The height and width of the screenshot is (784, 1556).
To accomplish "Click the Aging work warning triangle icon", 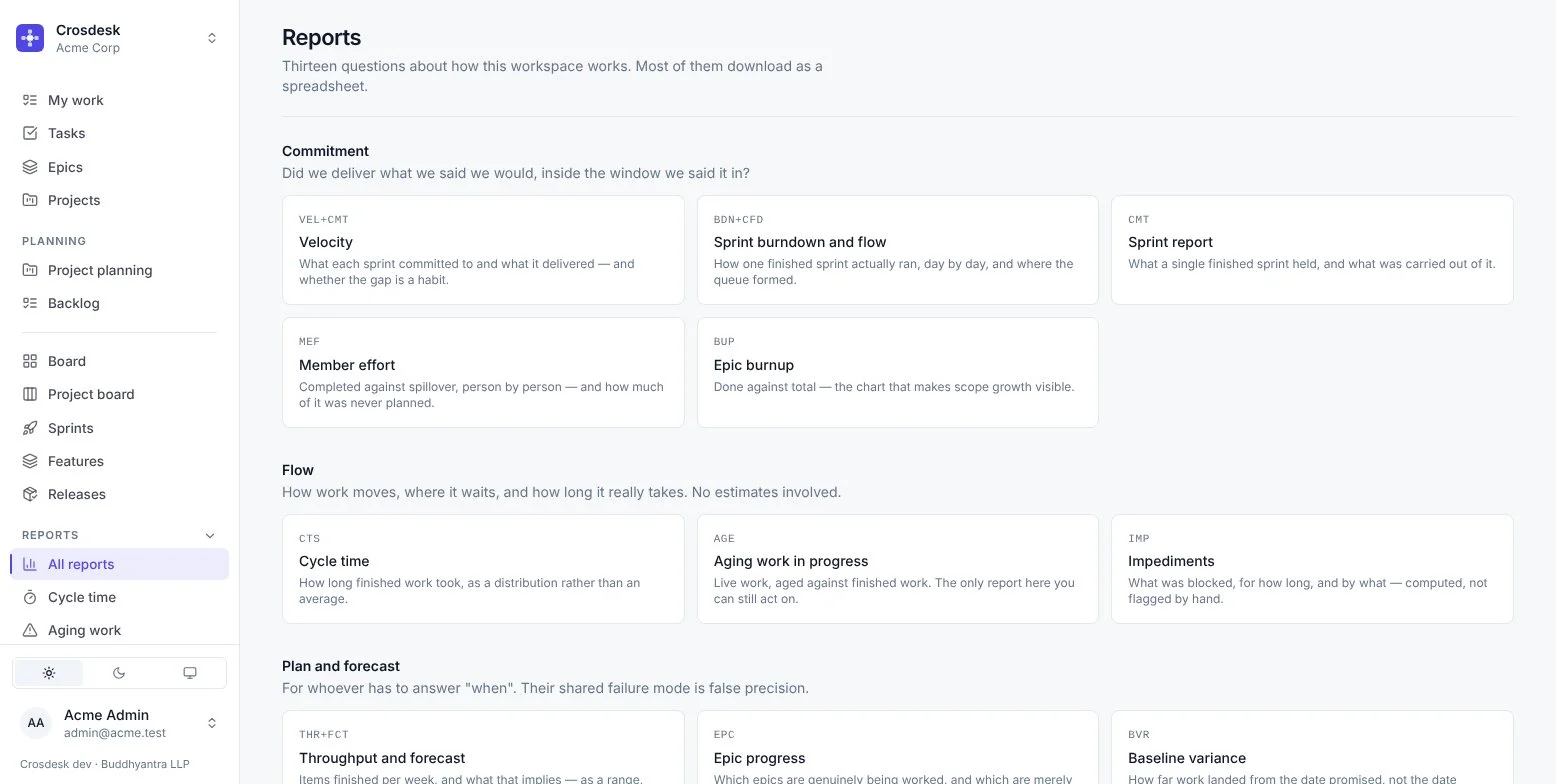I will pos(30,630).
